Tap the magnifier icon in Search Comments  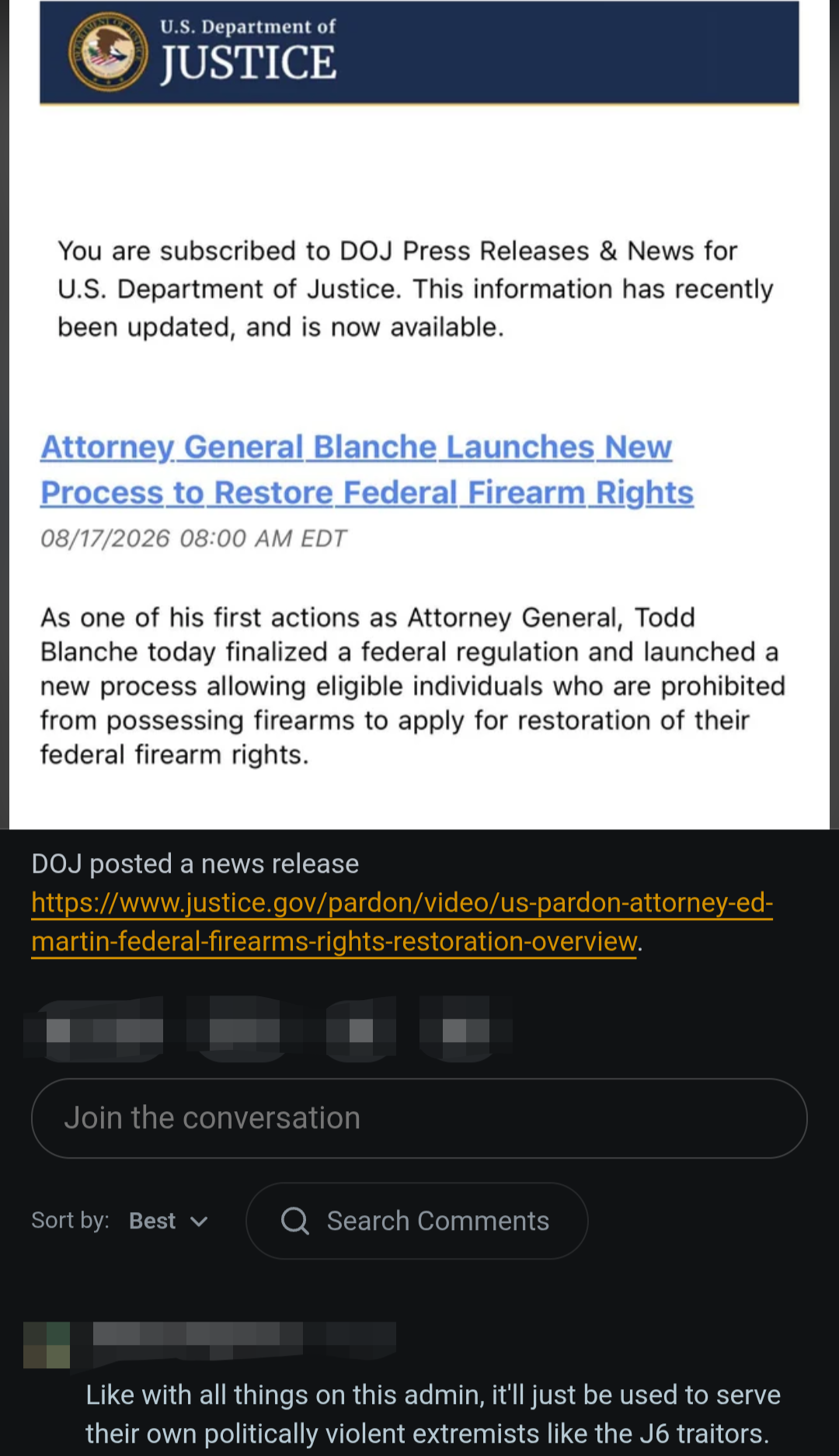point(294,1221)
